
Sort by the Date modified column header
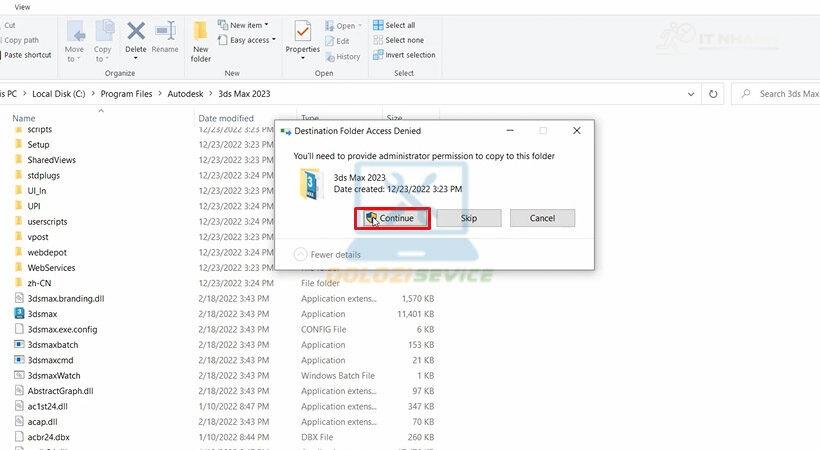226,118
